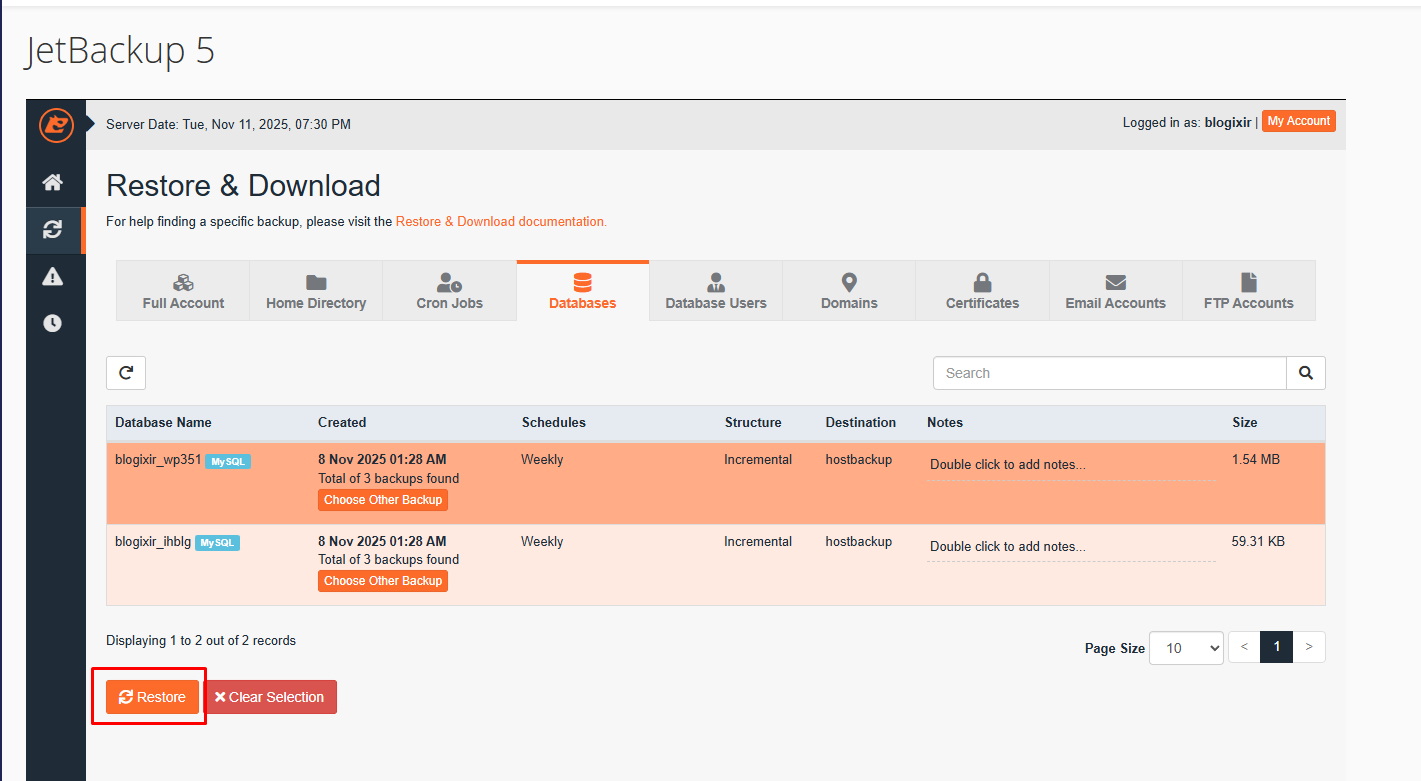Choose Other Backup for blogixir_wp351
1421x781 pixels.
(383, 500)
